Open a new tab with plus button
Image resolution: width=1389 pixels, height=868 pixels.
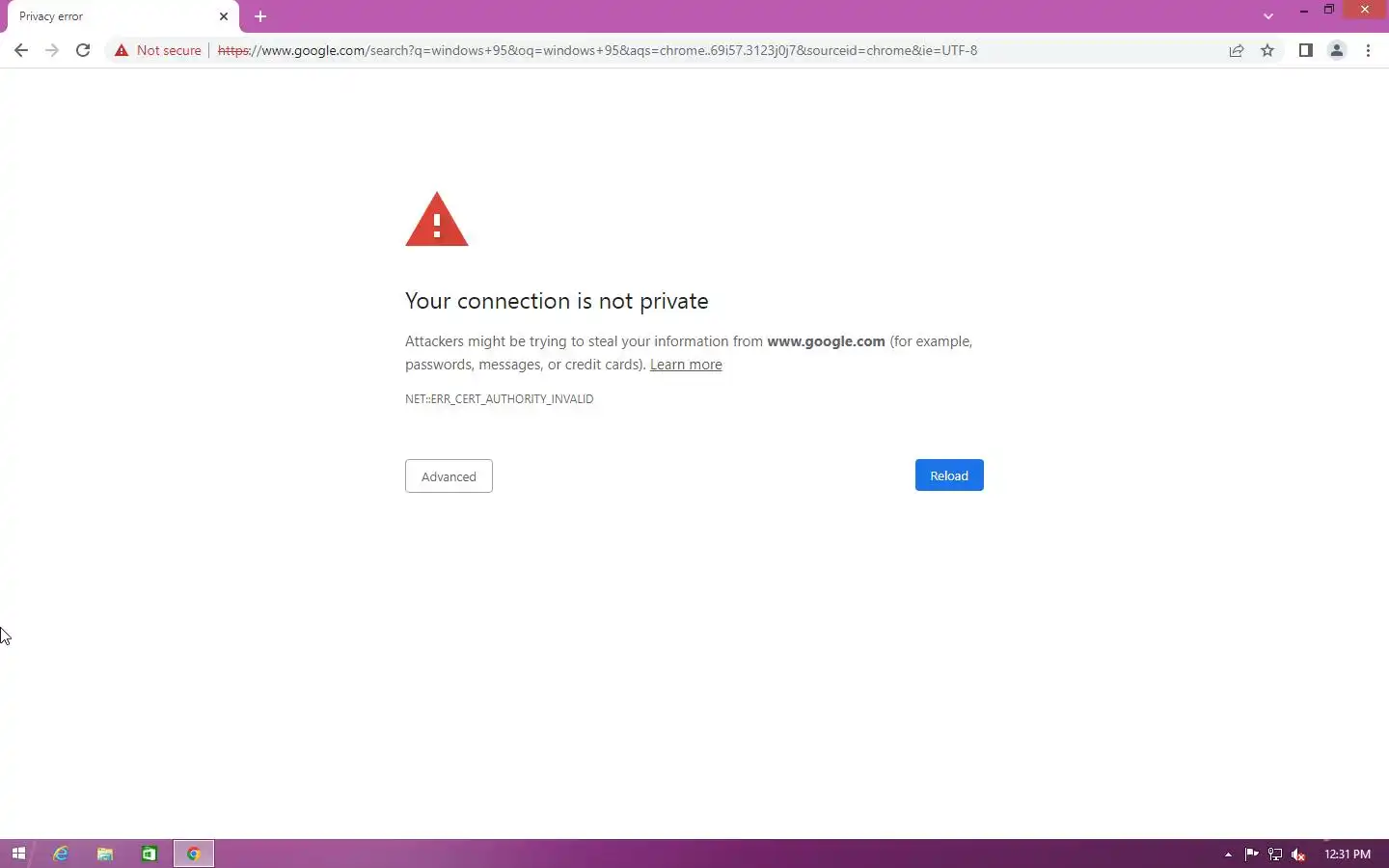(x=260, y=16)
